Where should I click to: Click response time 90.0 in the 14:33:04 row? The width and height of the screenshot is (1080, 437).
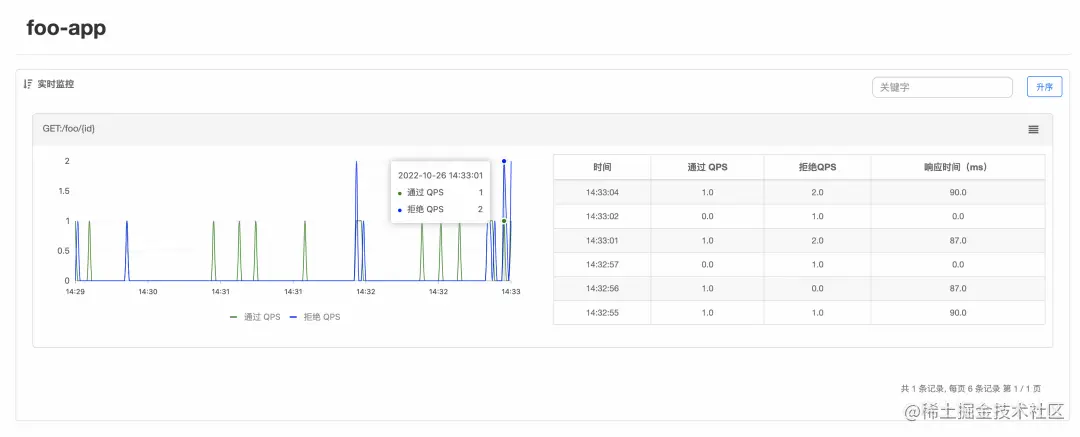pos(957,192)
